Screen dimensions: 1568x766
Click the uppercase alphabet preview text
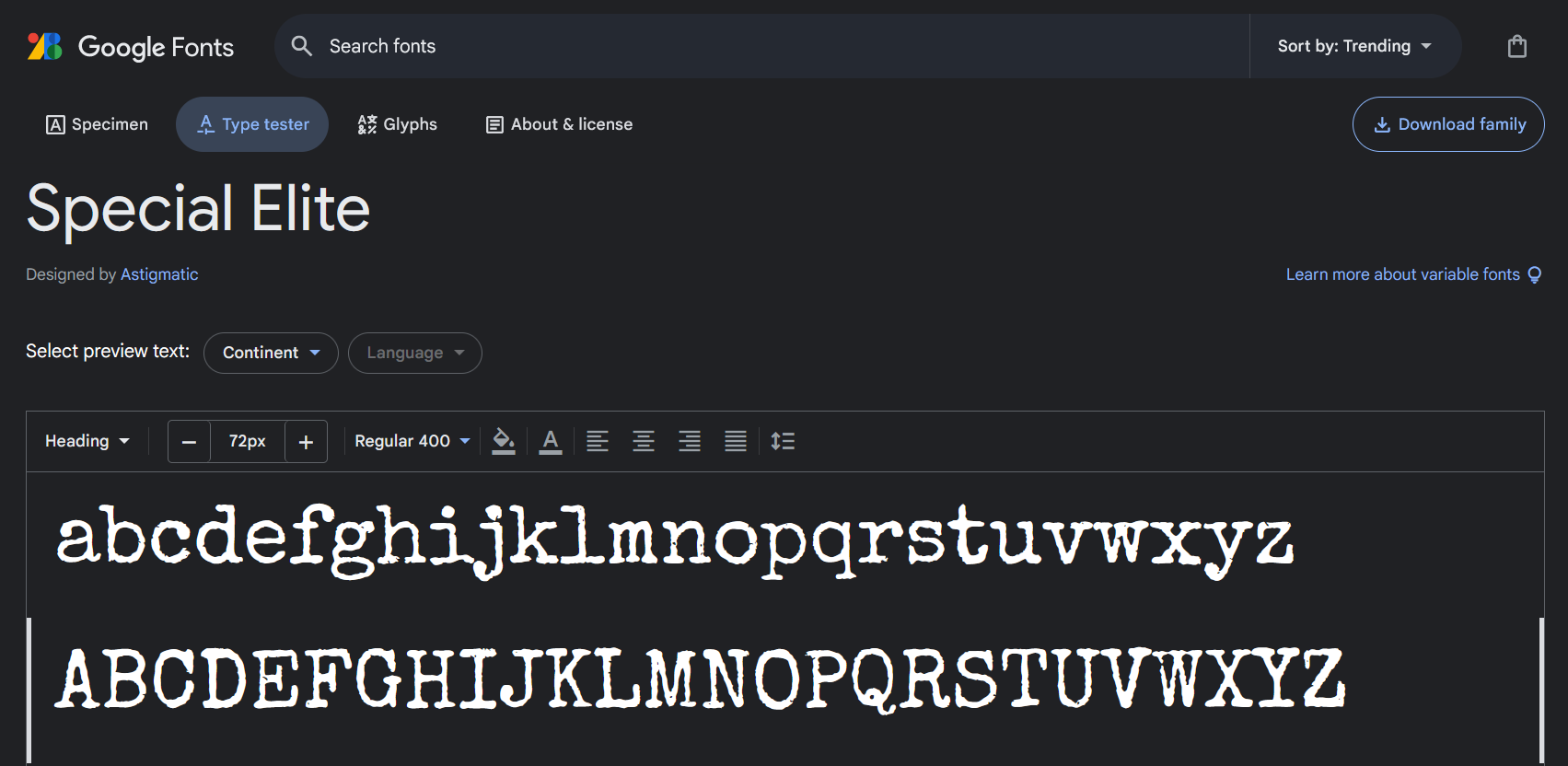[x=701, y=679]
